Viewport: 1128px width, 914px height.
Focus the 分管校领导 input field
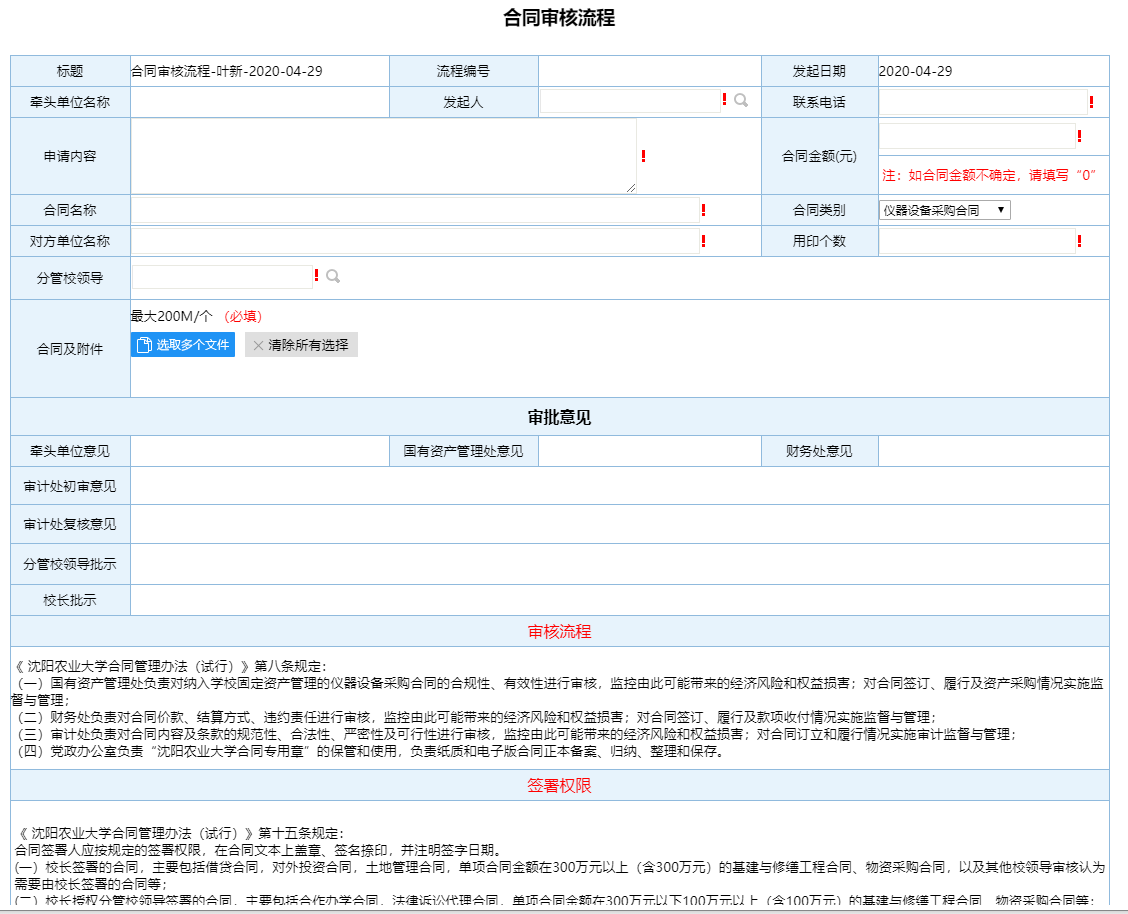pyautogui.click(x=222, y=277)
